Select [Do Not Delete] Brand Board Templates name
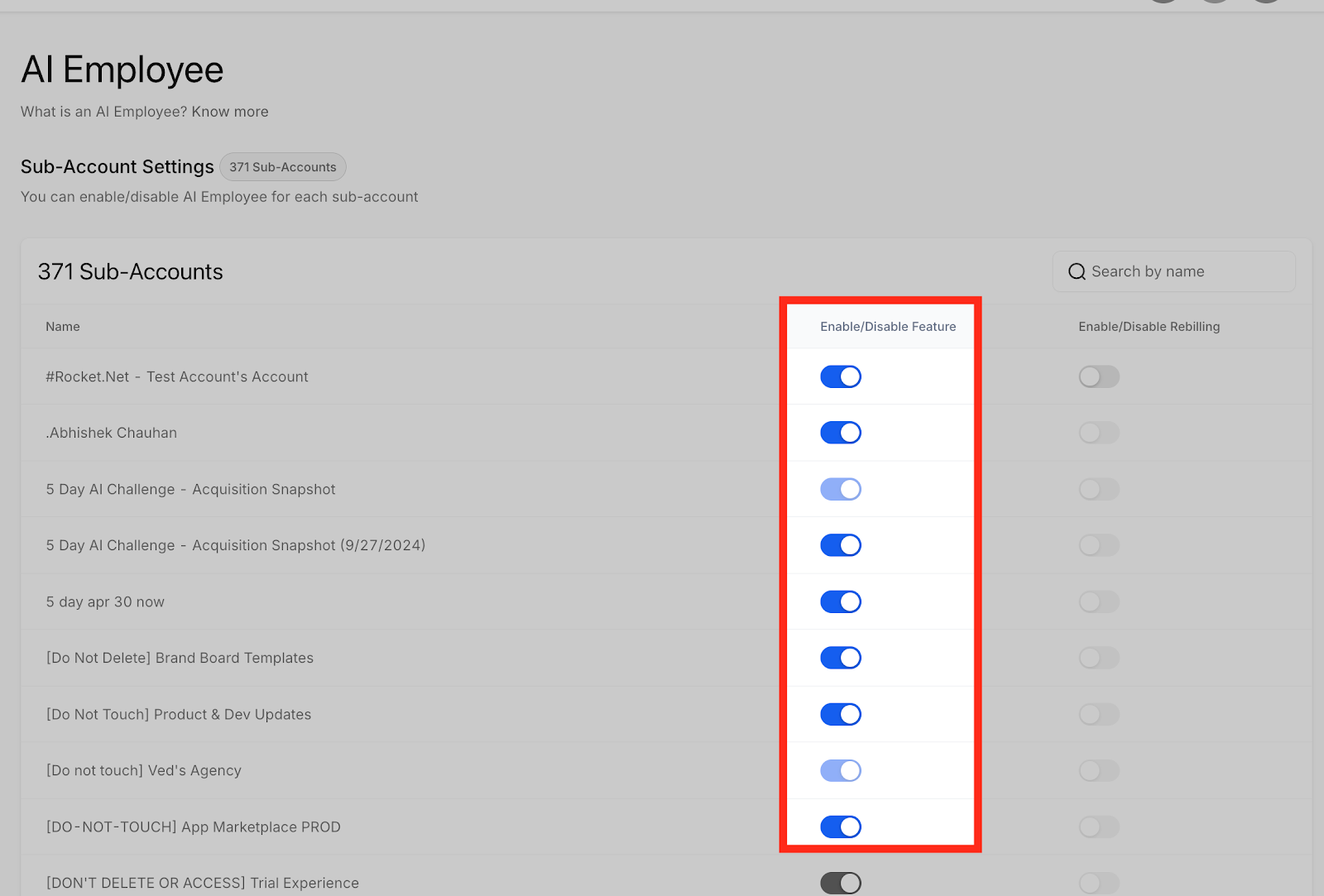This screenshot has height=896, width=1324. click(180, 658)
